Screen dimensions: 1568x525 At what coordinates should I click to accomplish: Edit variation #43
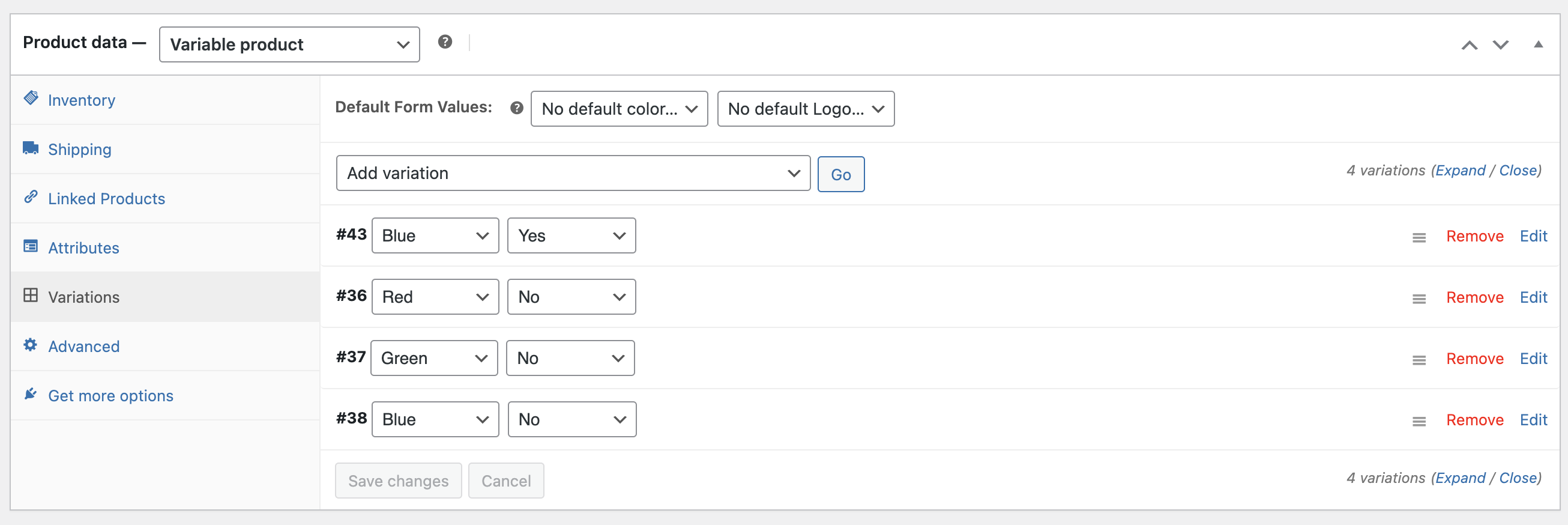(x=1533, y=236)
